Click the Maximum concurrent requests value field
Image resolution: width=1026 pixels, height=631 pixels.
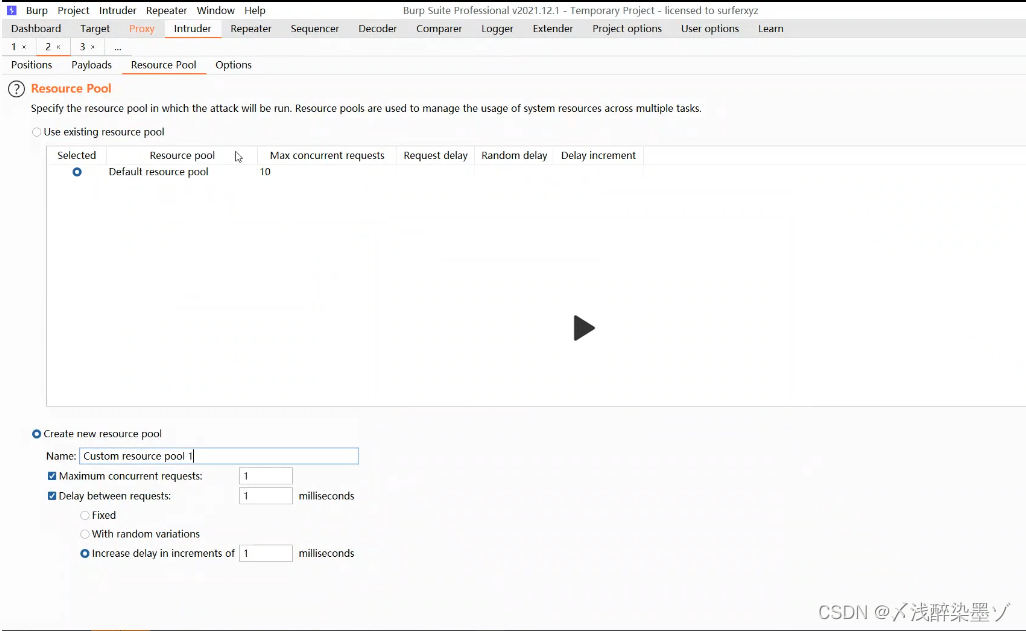pyautogui.click(x=266, y=476)
